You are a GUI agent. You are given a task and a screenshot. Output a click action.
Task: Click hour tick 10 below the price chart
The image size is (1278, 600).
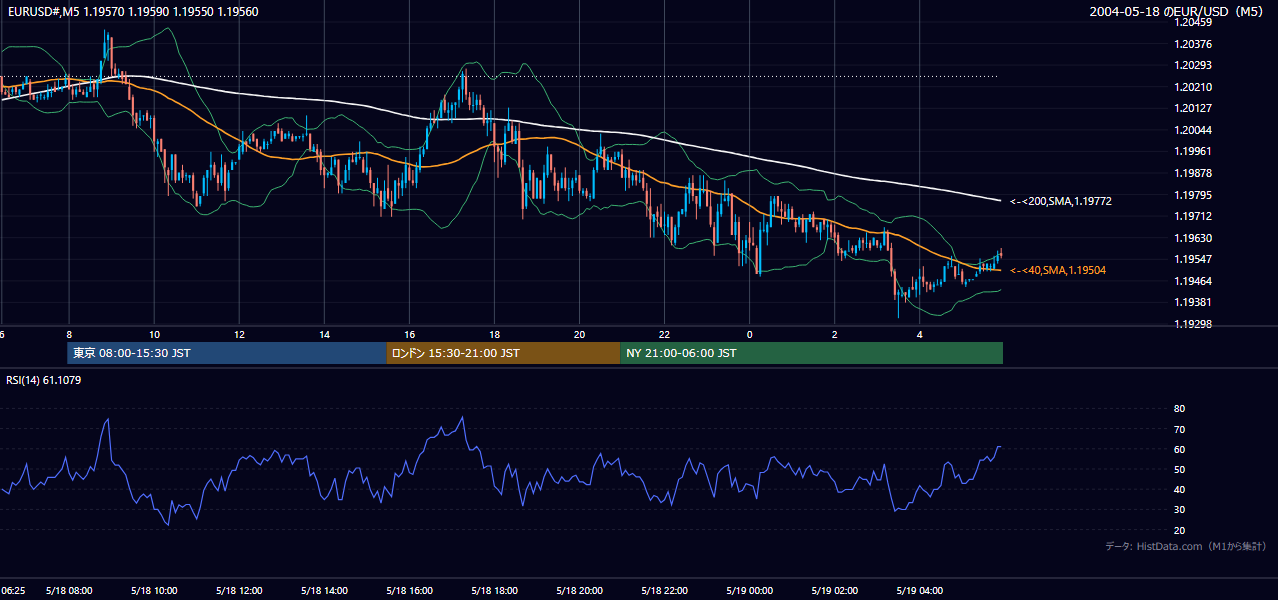click(x=154, y=334)
